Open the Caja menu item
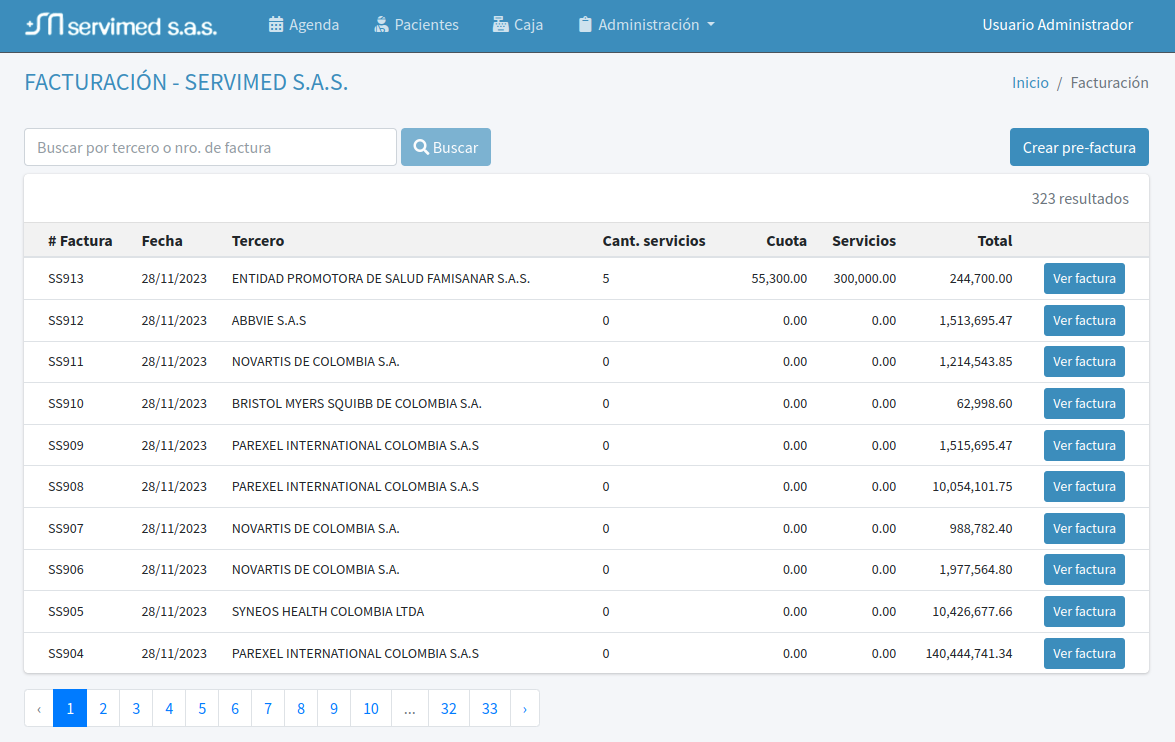1175x742 pixels. click(528, 25)
